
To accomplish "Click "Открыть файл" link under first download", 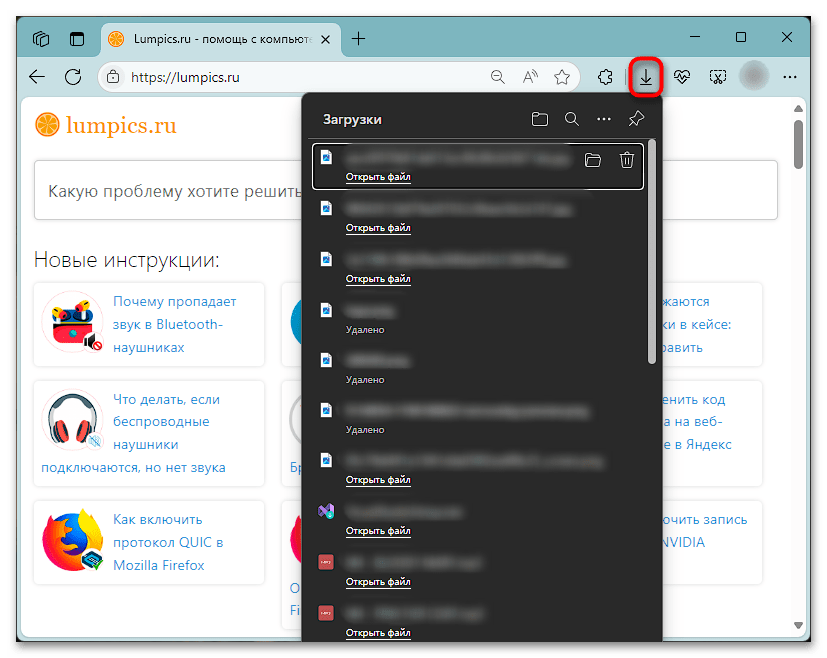I will pos(378,177).
